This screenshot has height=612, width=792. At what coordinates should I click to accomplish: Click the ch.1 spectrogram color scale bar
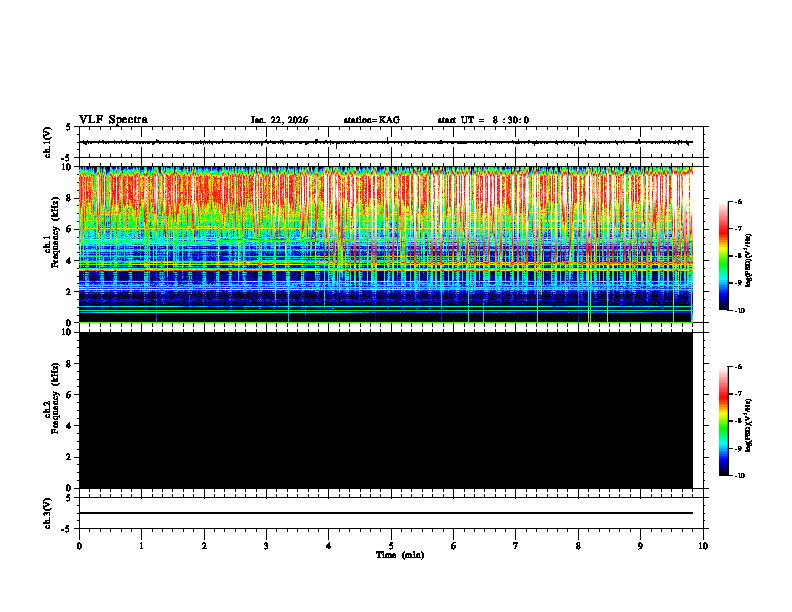tap(723, 256)
